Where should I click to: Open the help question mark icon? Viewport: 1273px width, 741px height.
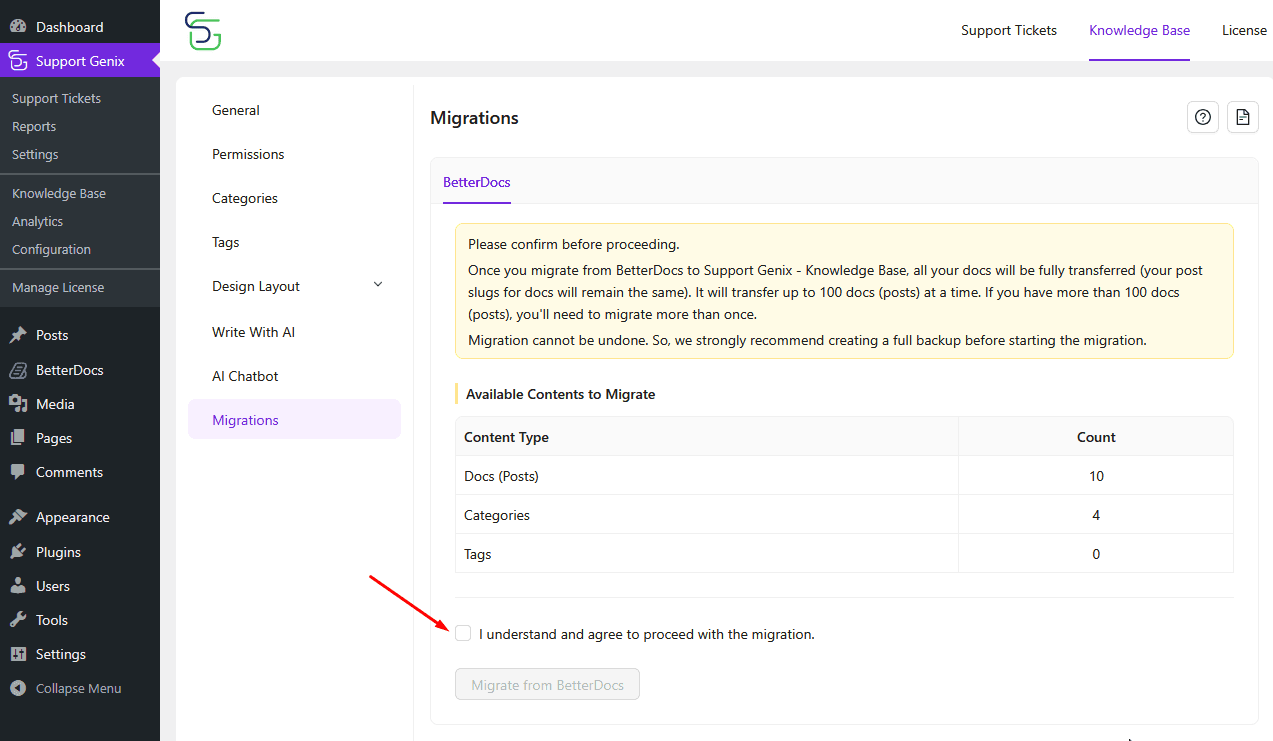coord(1203,117)
